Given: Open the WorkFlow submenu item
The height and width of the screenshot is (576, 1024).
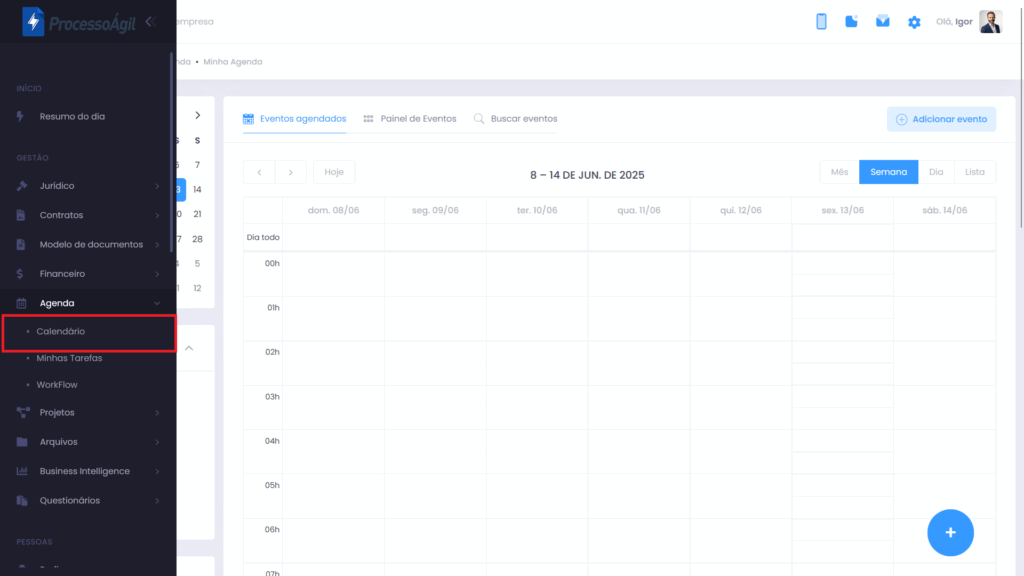Looking at the screenshot, I should pos(57,385).
